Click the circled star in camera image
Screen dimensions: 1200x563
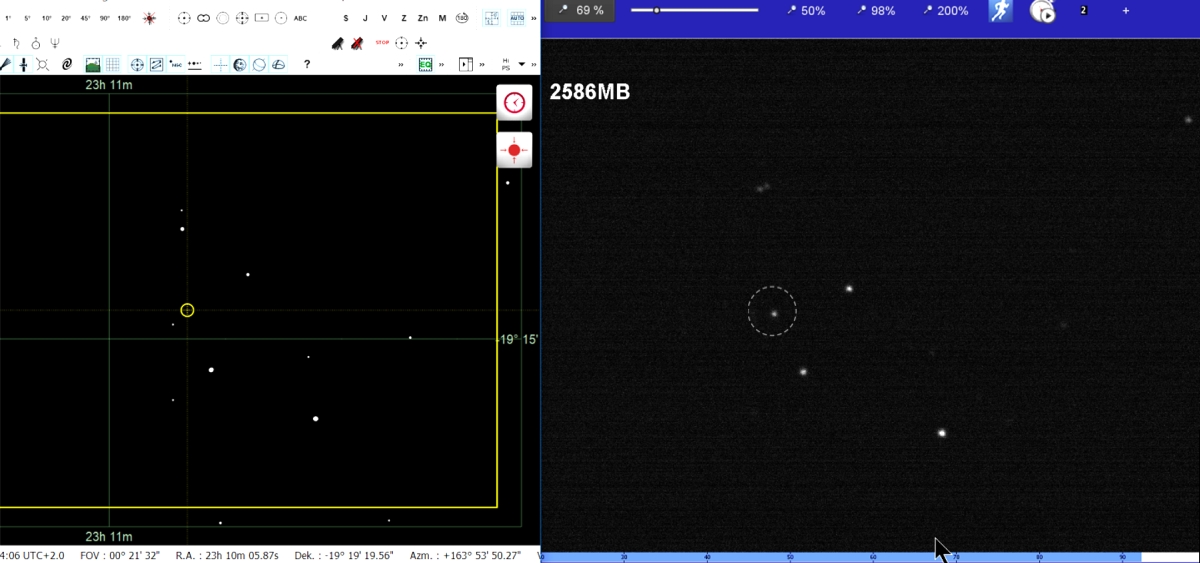point(773,313)
